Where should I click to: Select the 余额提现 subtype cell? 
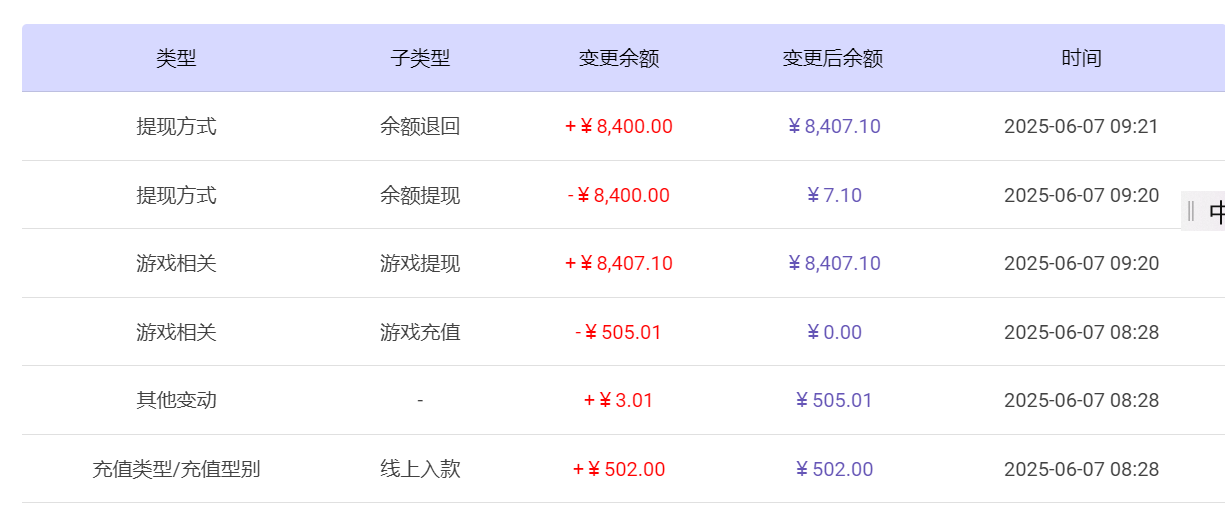[x=420, y=195]
